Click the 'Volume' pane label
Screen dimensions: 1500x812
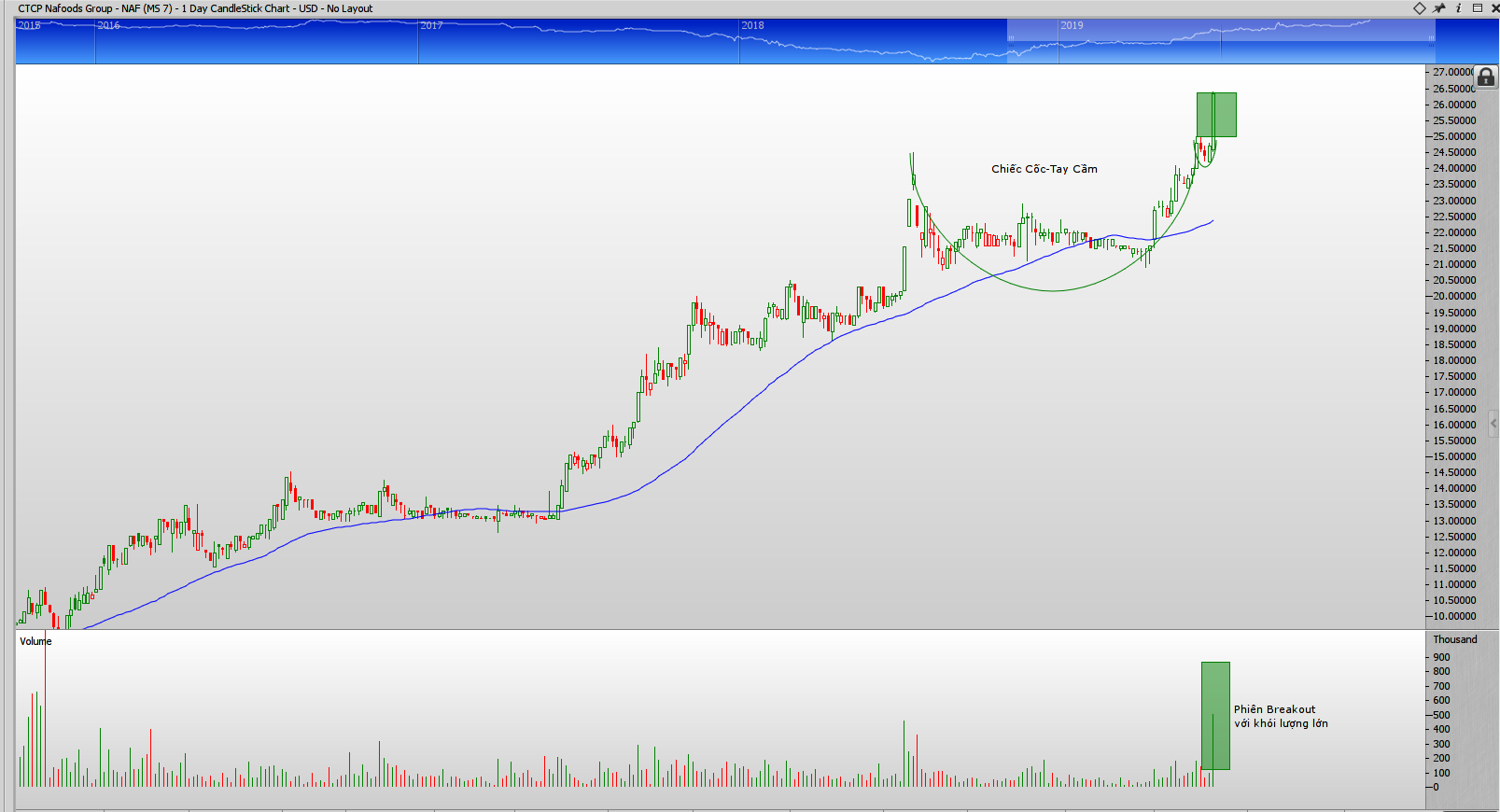point(35,641)
